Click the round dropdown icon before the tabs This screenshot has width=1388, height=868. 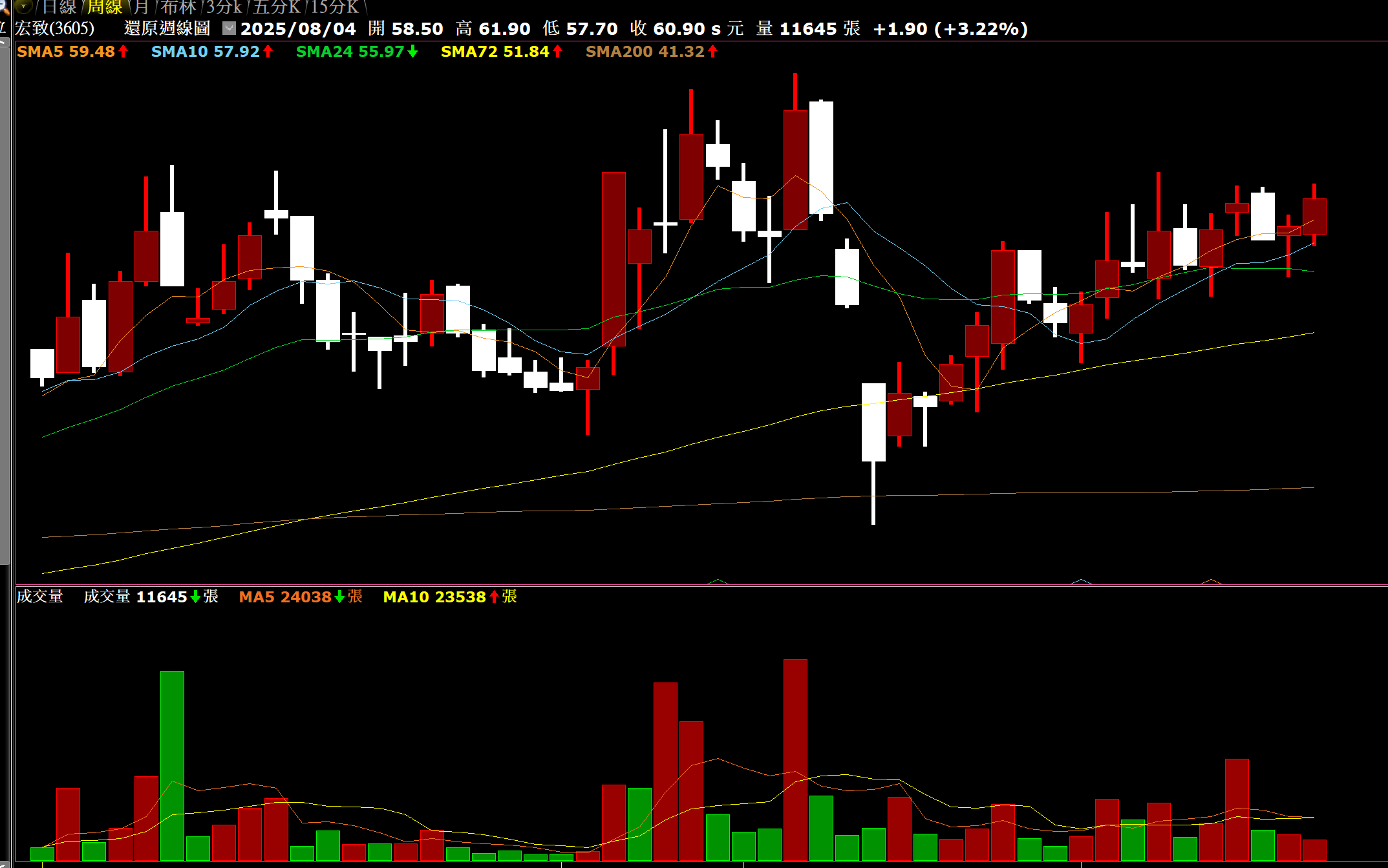24,6
